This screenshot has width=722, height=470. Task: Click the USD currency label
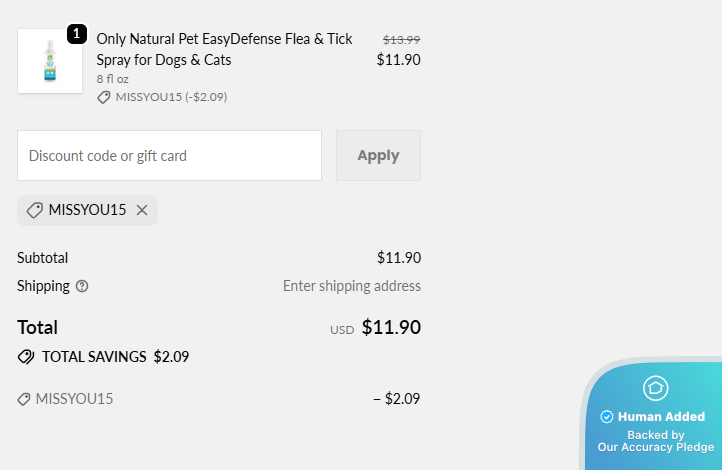[342, 330]
